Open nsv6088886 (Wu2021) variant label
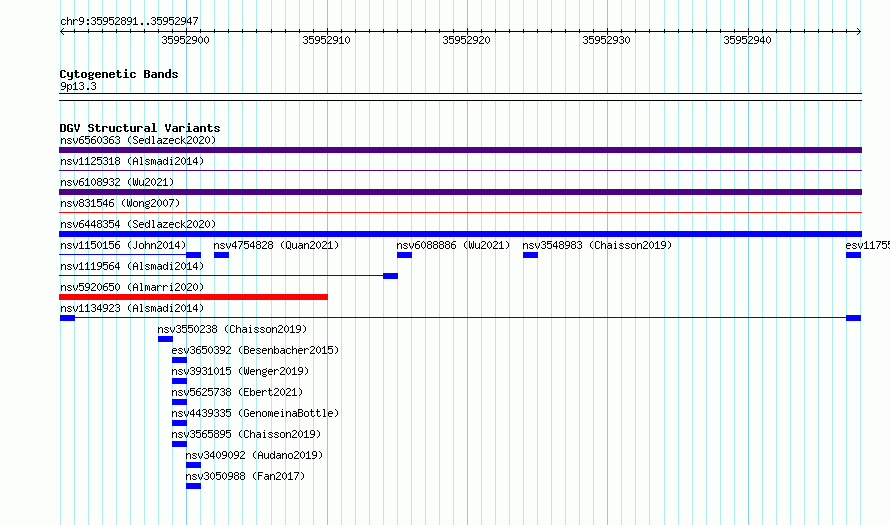 click(x=453, y=245)
